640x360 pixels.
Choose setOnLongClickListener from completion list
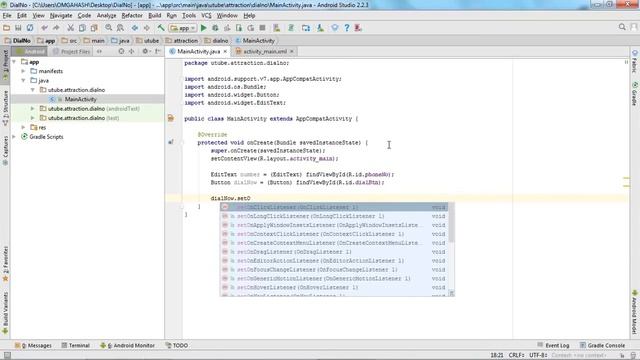pyautogui.click(x=334, y=216)
